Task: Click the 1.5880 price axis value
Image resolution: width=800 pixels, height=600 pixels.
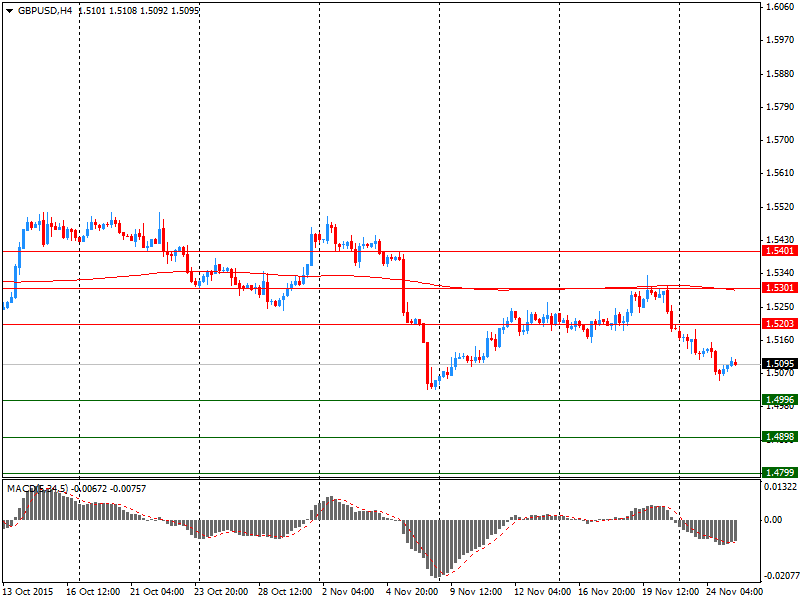Action: pyautogui.click(x=780, y=73)
